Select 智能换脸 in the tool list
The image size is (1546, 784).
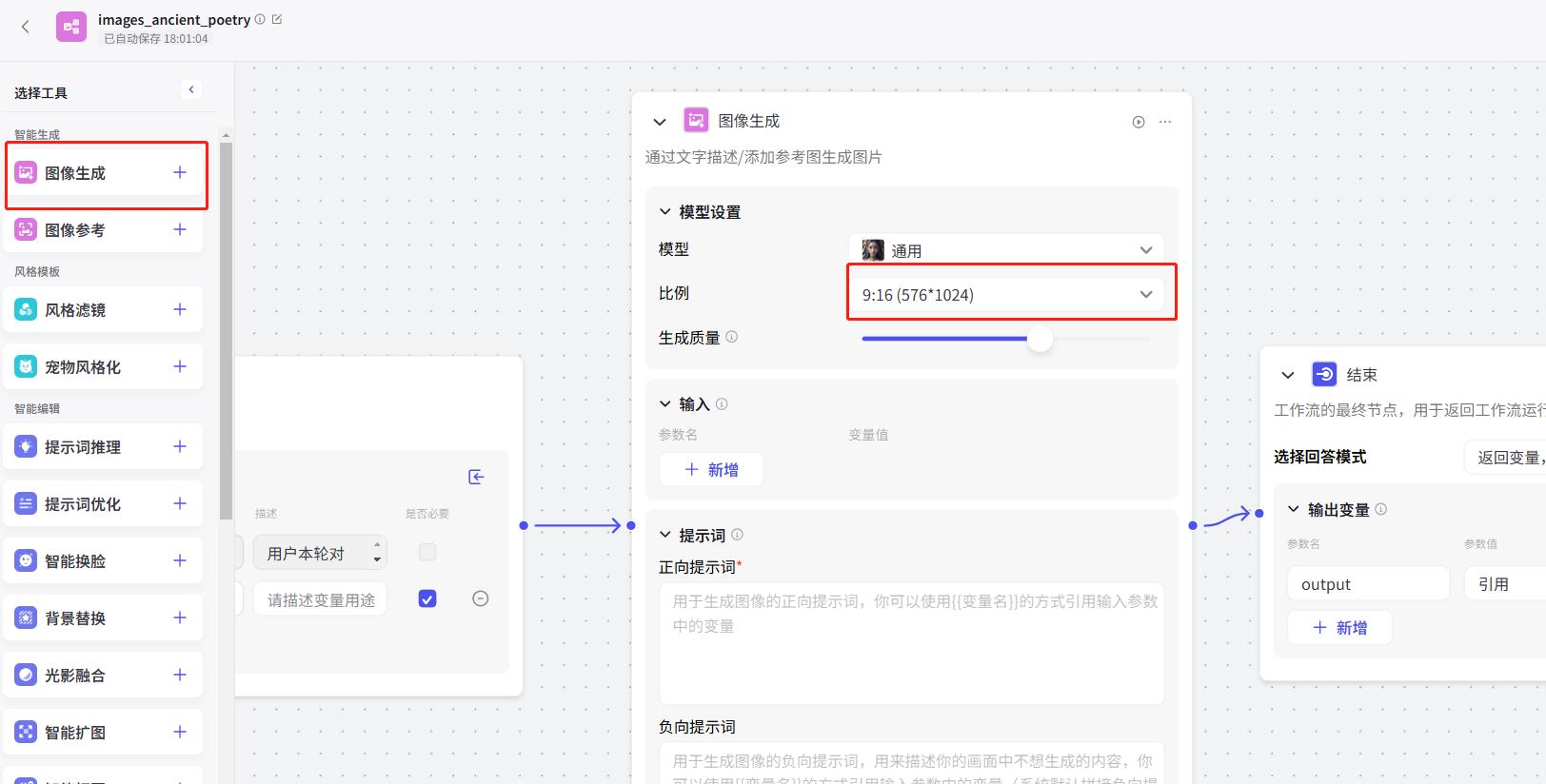[x=75, y=561]
